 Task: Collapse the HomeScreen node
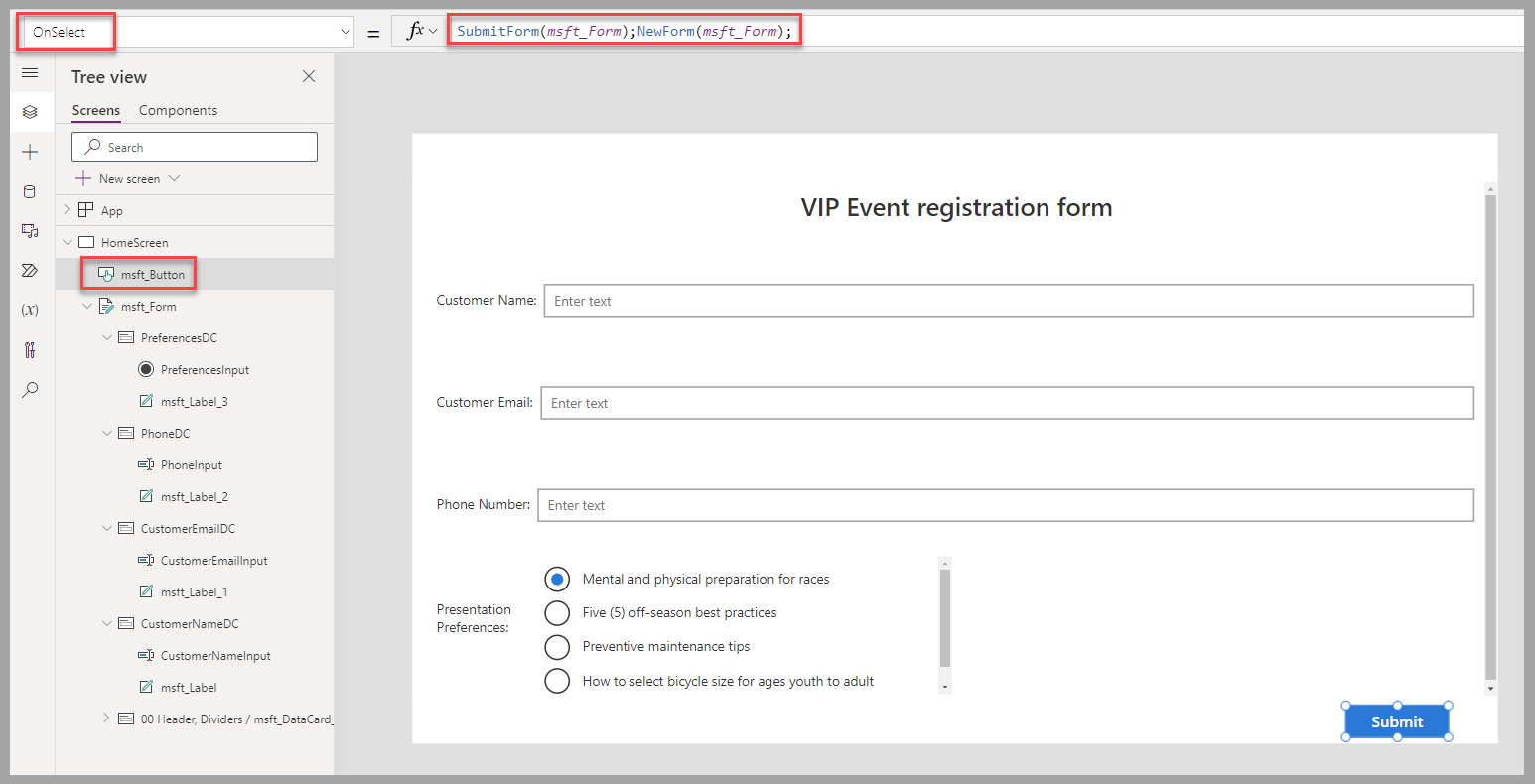pyautogui.click(x=68, y=242)
